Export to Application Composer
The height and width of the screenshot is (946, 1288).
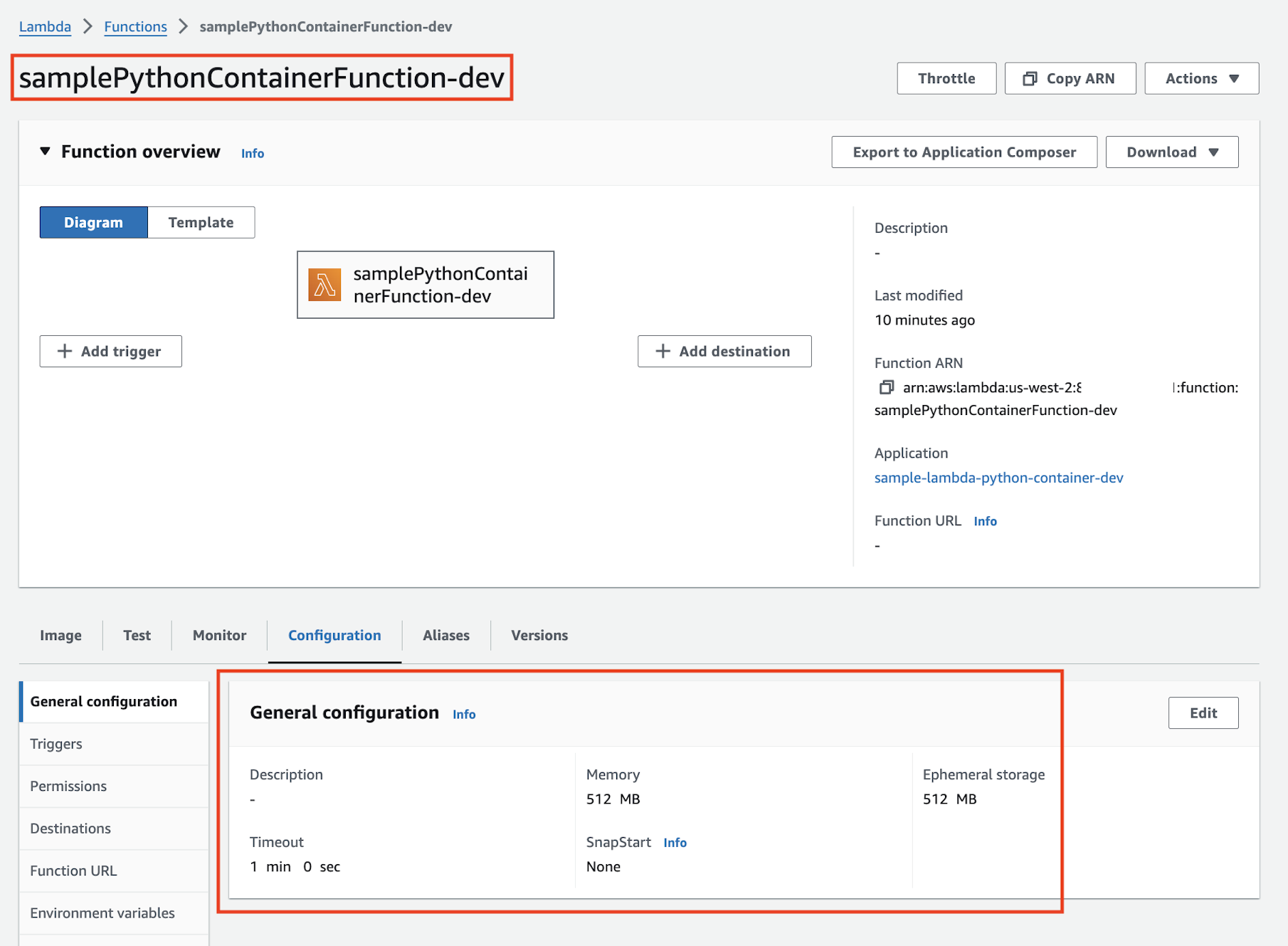964,152
